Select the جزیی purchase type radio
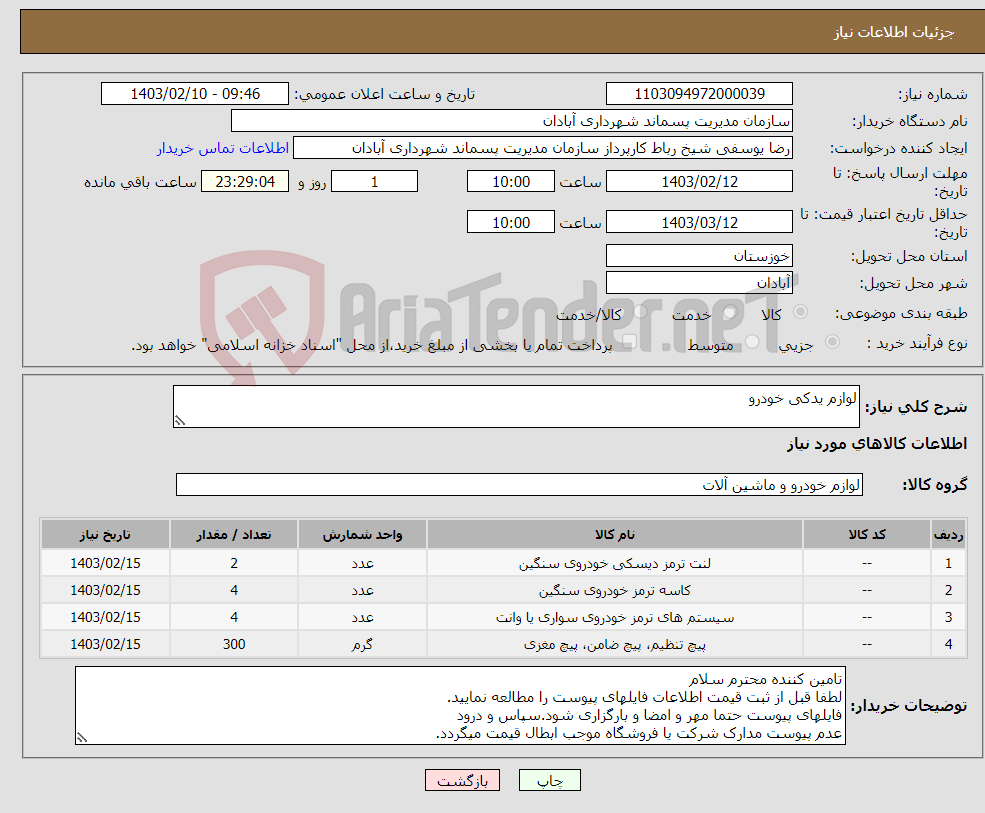Image resolution: width=985 pixels, height=813 pixels. [832, 341]
